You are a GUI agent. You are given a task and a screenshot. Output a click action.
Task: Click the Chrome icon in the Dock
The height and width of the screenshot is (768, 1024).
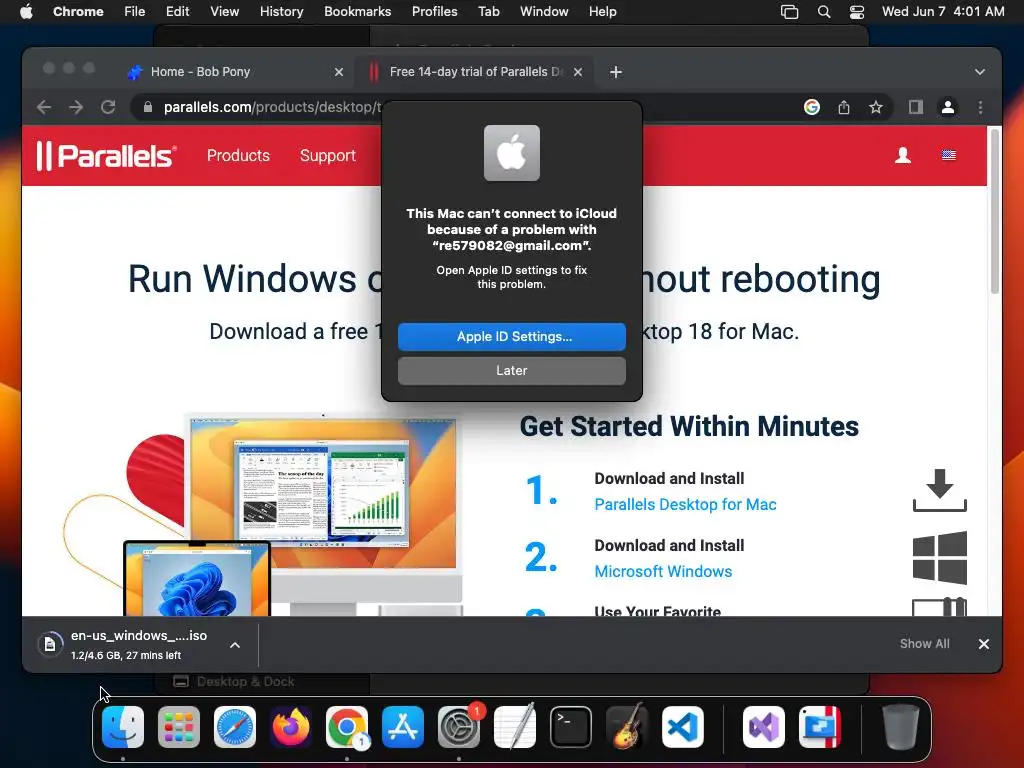click(347, 727)
